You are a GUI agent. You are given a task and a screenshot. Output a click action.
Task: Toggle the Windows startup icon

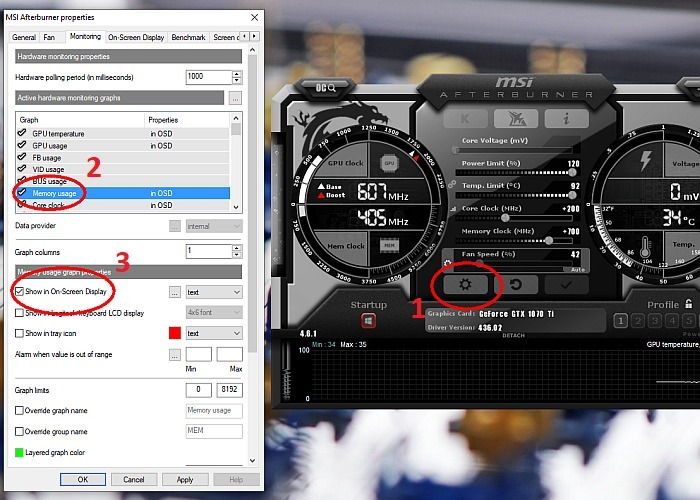pos(368,321)
